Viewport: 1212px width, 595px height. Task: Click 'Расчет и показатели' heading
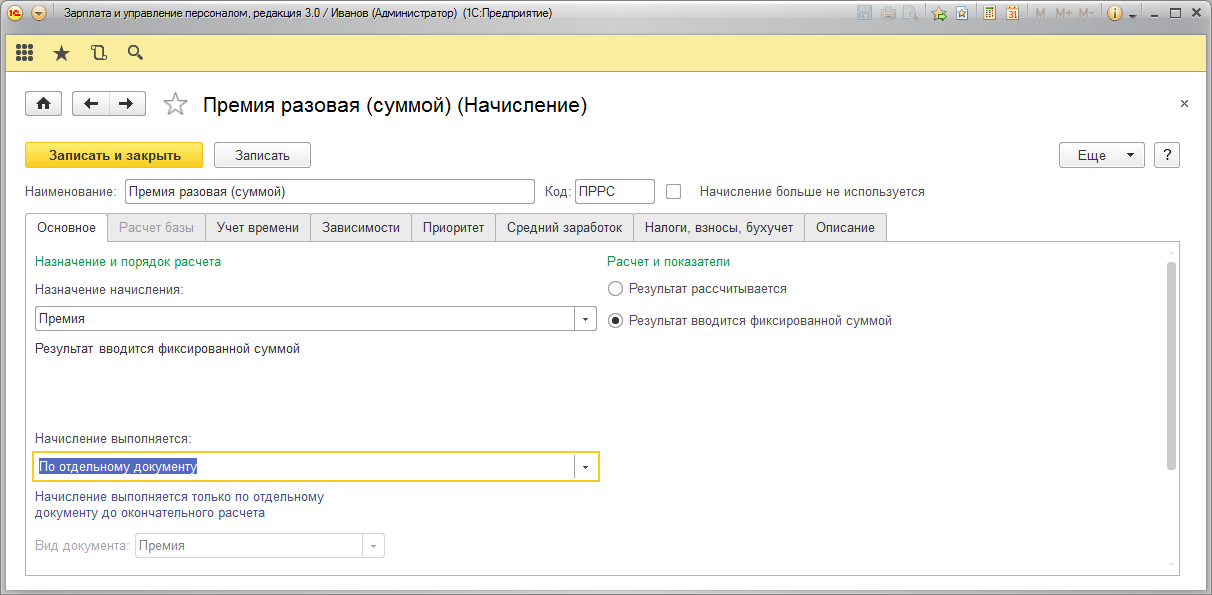click(x=669, y=261)
